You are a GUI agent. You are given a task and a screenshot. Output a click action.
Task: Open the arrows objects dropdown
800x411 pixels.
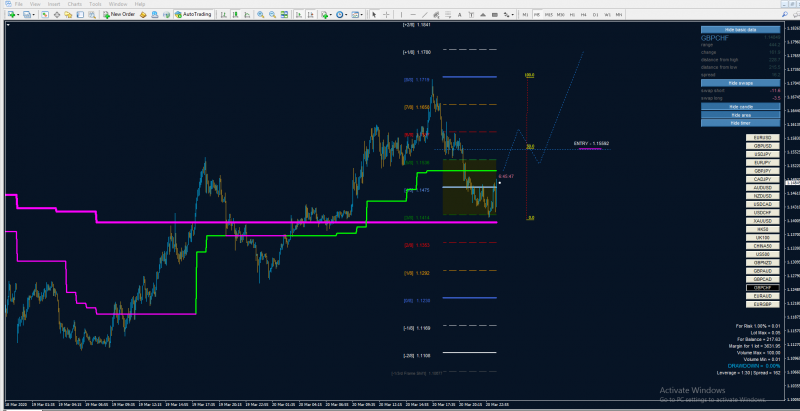(509, 15)
